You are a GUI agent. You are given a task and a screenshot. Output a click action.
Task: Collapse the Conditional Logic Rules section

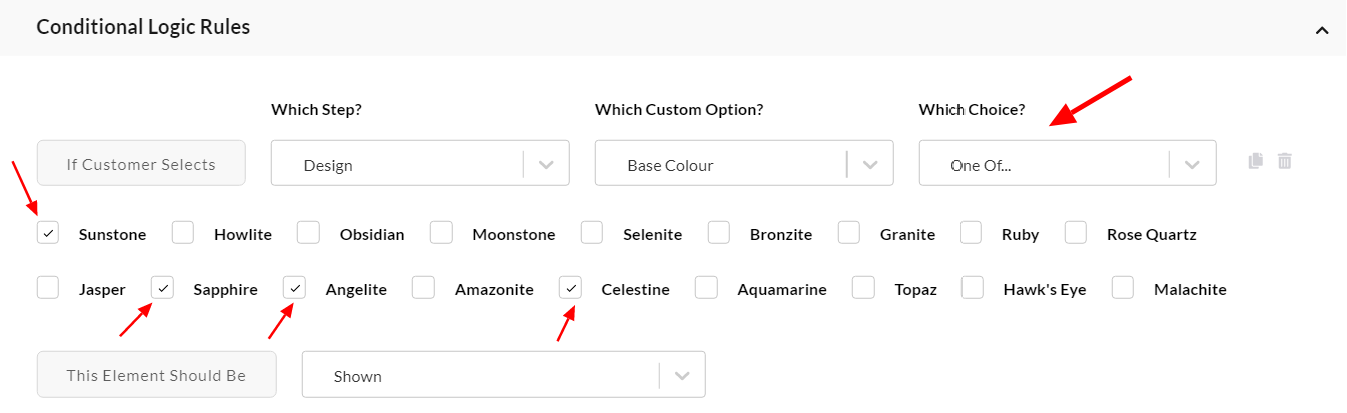(1322, 30)
